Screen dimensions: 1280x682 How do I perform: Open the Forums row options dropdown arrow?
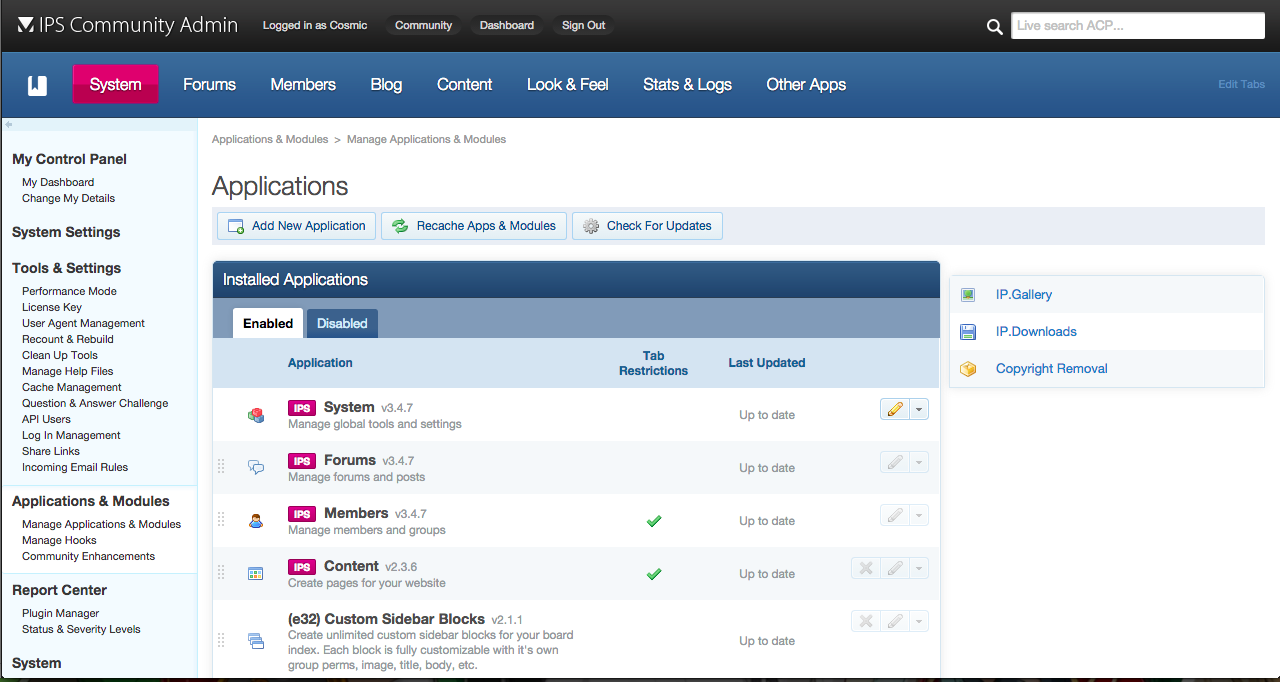click(919, 461)
